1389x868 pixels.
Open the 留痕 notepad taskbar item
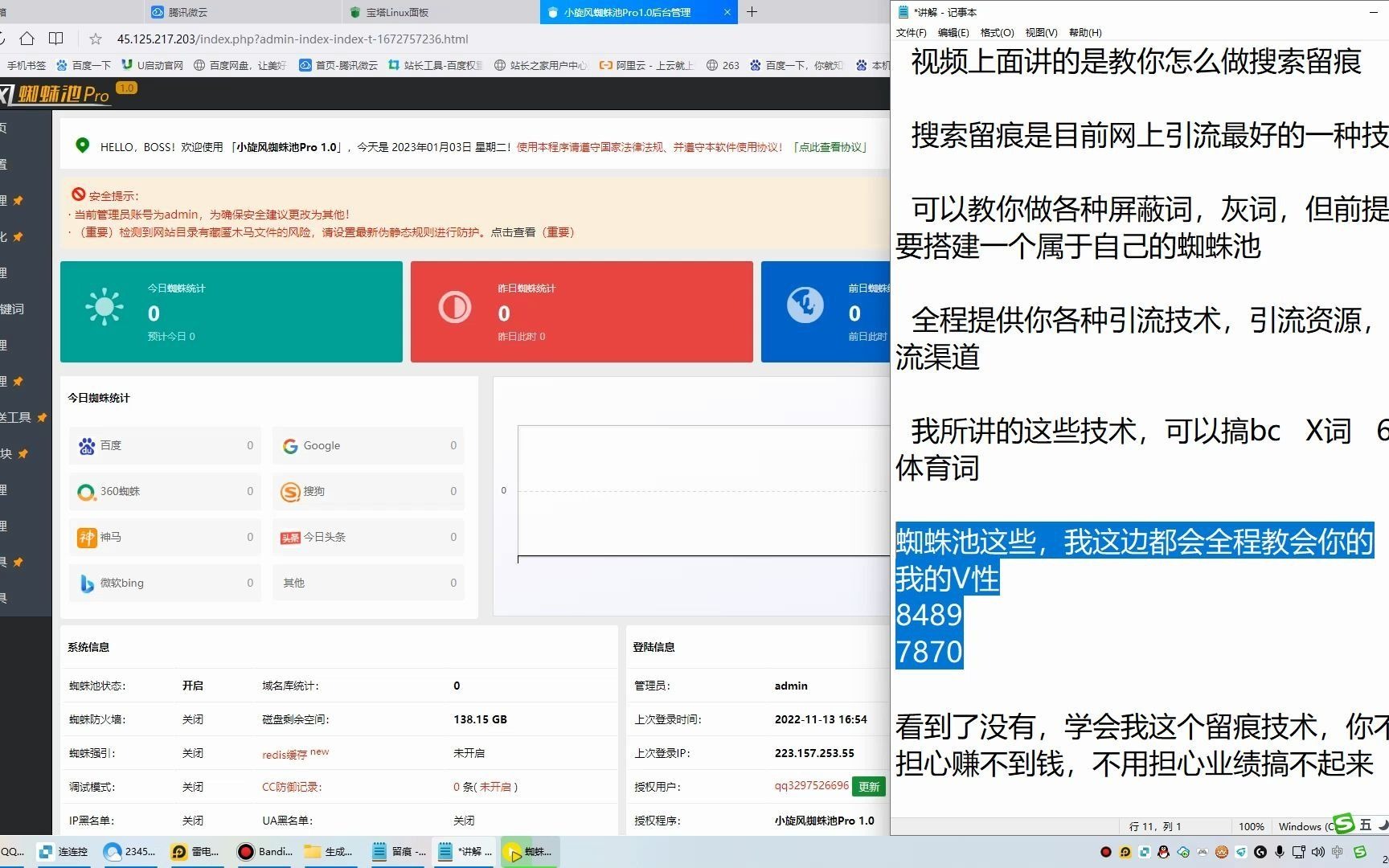(399, 852)
